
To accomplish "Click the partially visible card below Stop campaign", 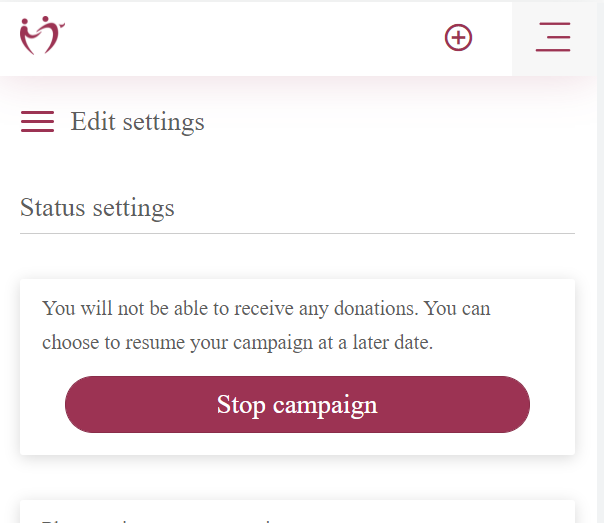I will (297, 511).
